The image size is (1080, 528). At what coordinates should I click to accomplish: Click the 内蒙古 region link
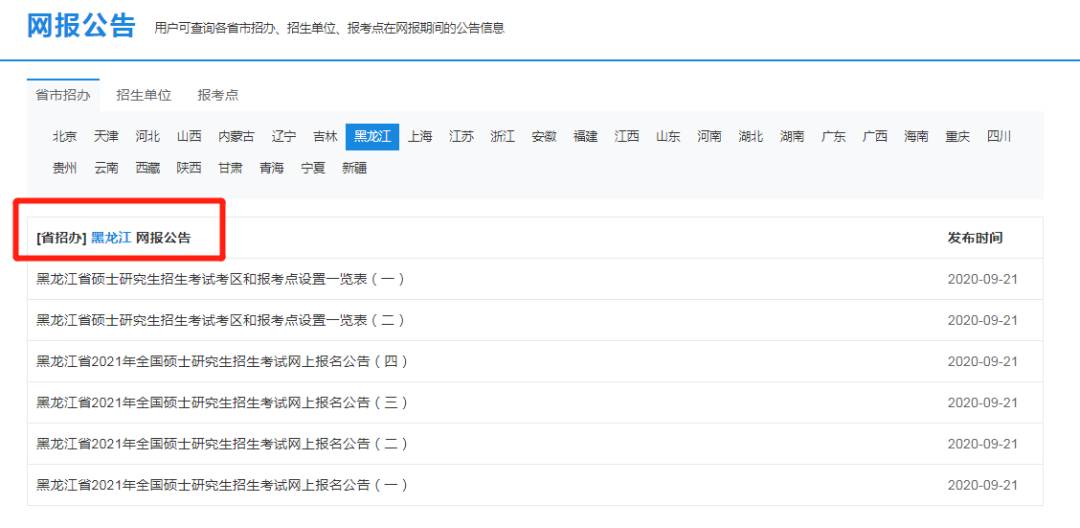coord(236,137)
